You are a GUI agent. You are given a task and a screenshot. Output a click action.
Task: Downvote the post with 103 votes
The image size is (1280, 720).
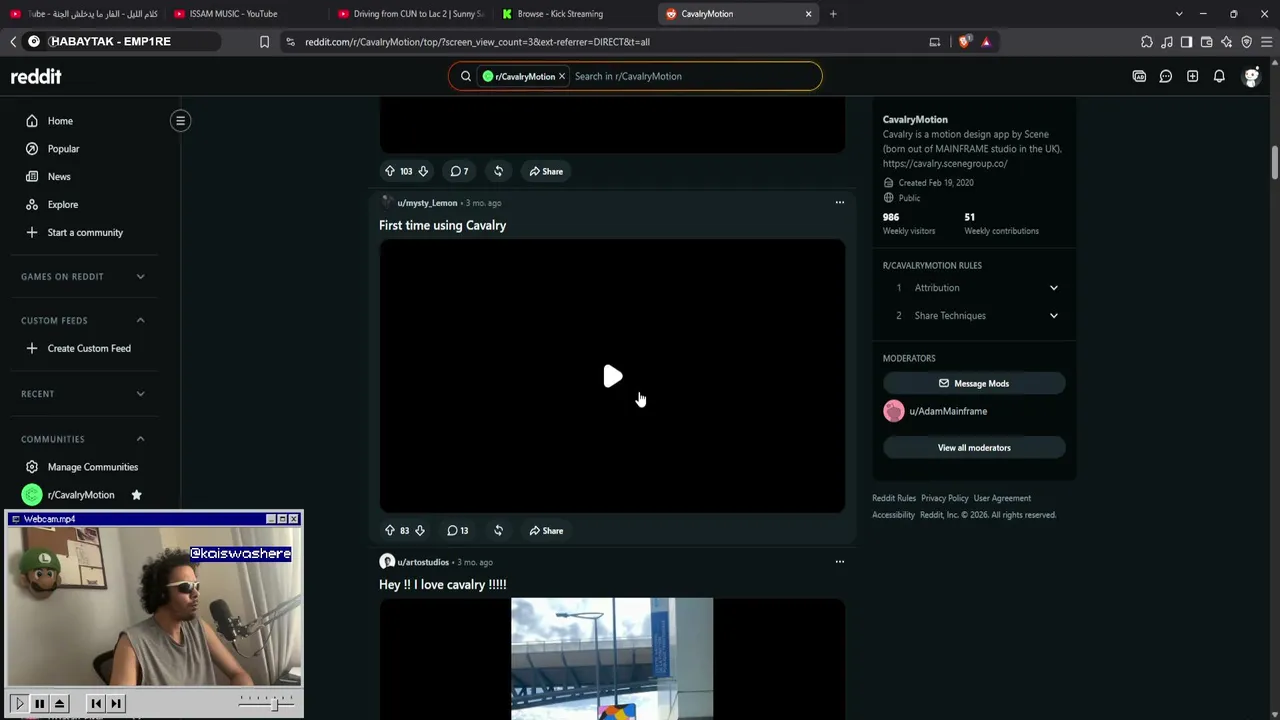pos(423,171)
